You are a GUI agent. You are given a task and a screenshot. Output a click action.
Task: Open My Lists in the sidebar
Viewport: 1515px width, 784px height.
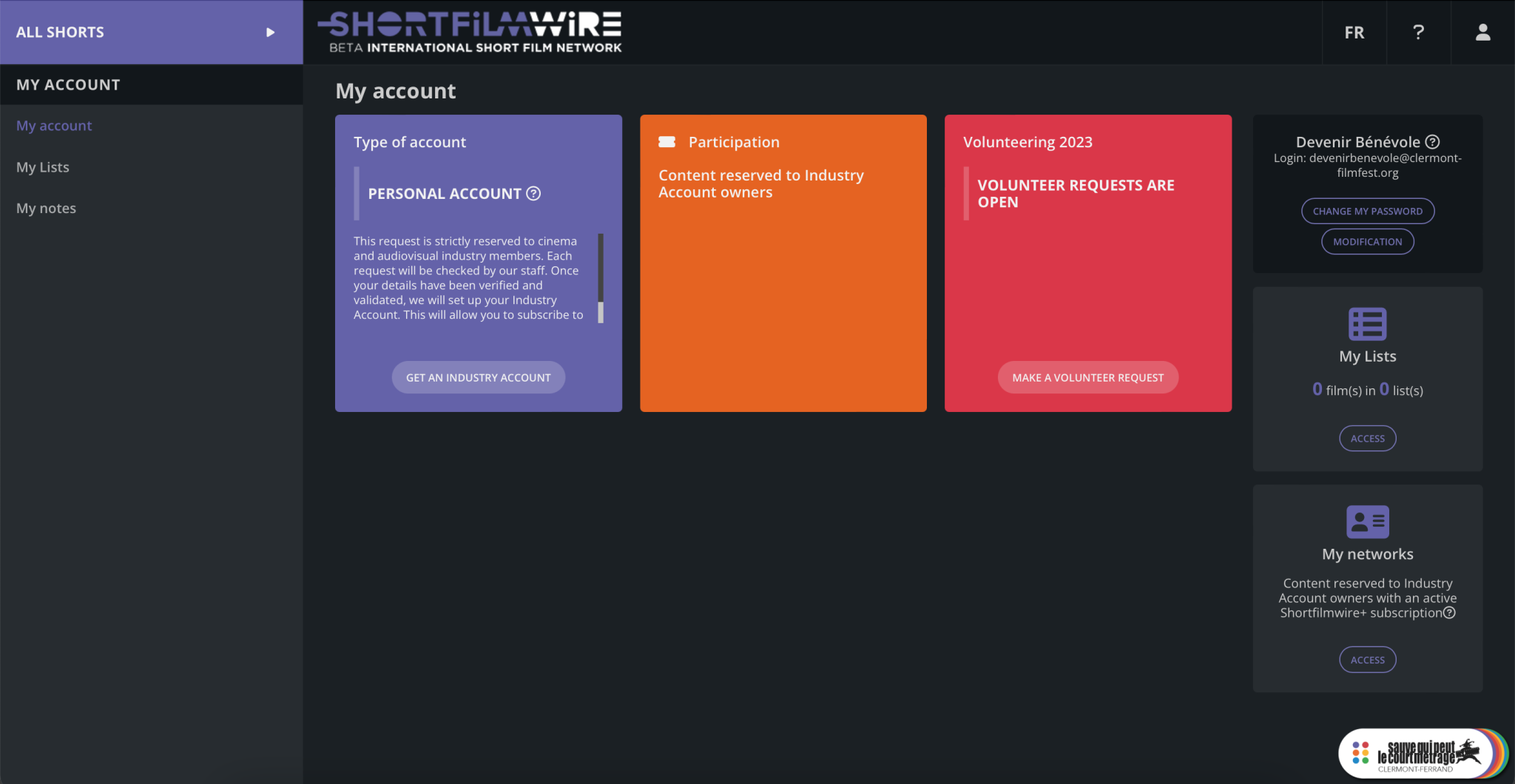[x=43, y=167]
